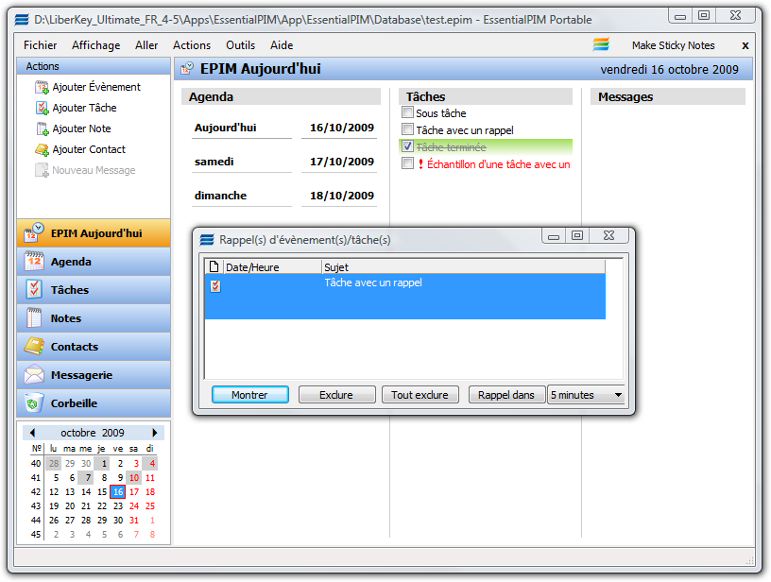Click the 18/10/2009 date in agenda
Viewport: 771px width, 582px height.
[342, 196]
